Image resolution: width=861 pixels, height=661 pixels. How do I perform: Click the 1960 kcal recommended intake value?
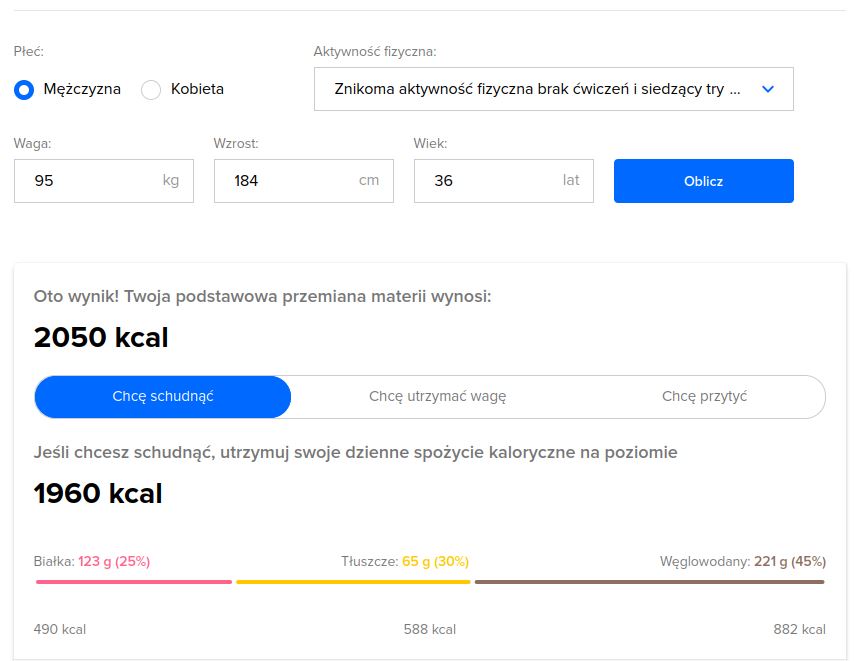98,493
